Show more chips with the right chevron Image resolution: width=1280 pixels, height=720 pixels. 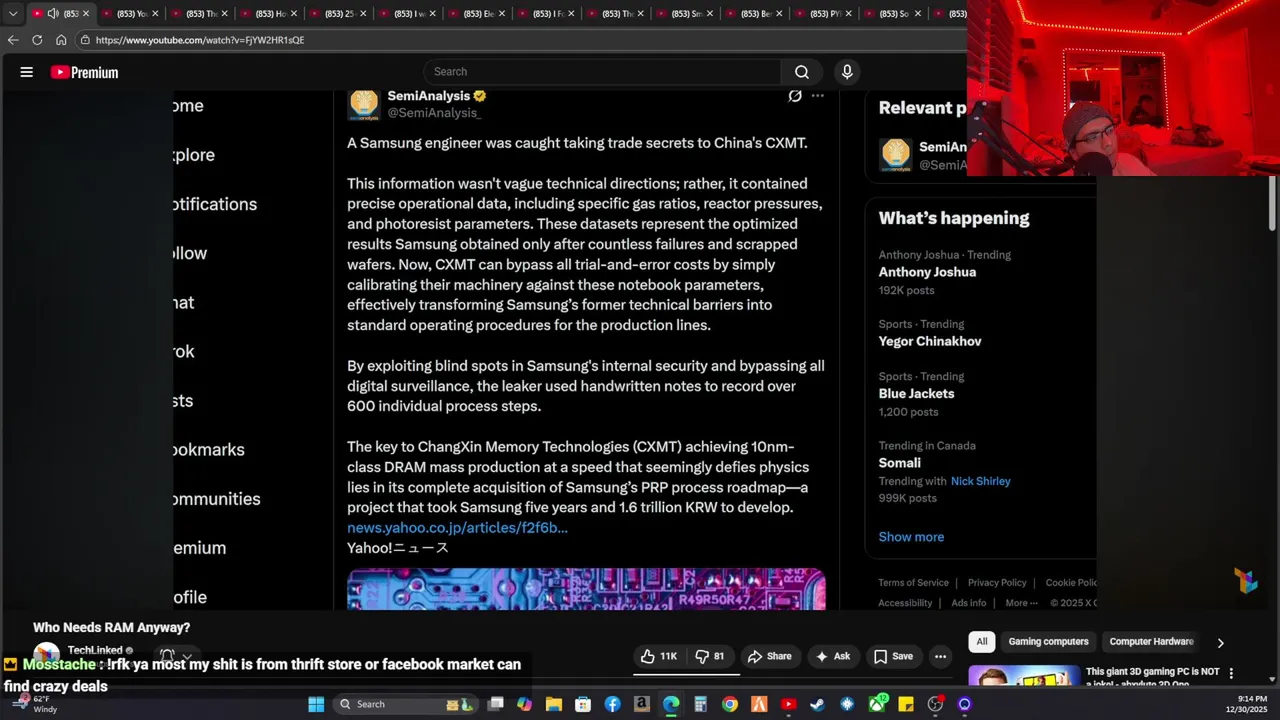pos(1220,643)
